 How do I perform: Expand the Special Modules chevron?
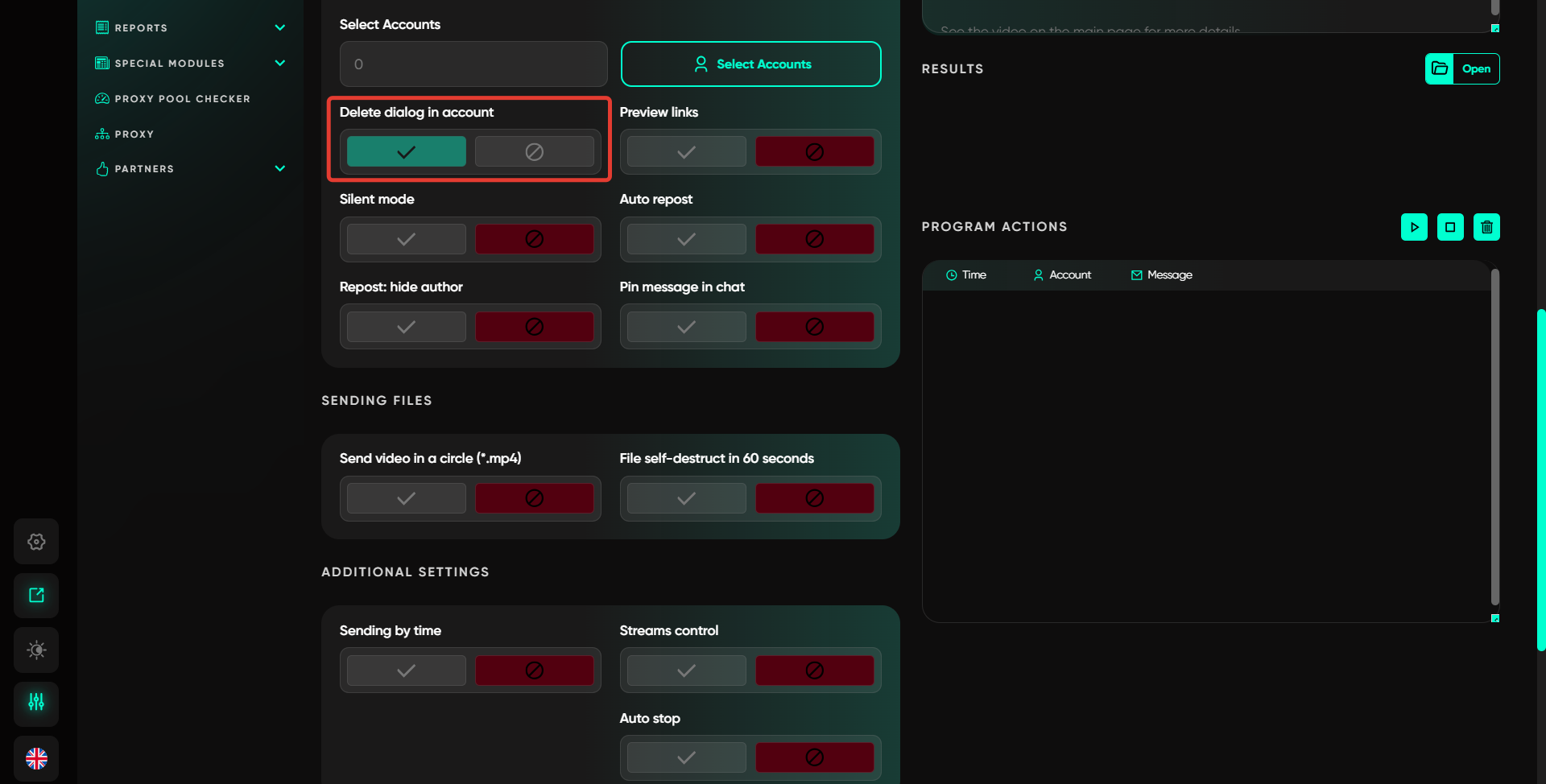(279, 63)
